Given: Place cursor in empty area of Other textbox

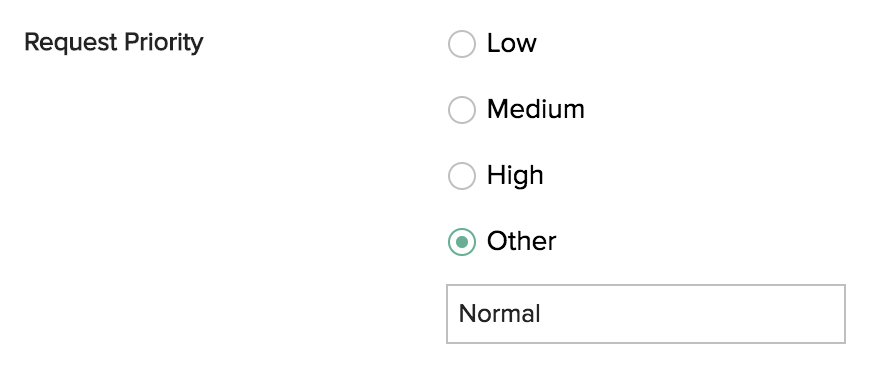Looking at the screenshot, I should point(693,314).
